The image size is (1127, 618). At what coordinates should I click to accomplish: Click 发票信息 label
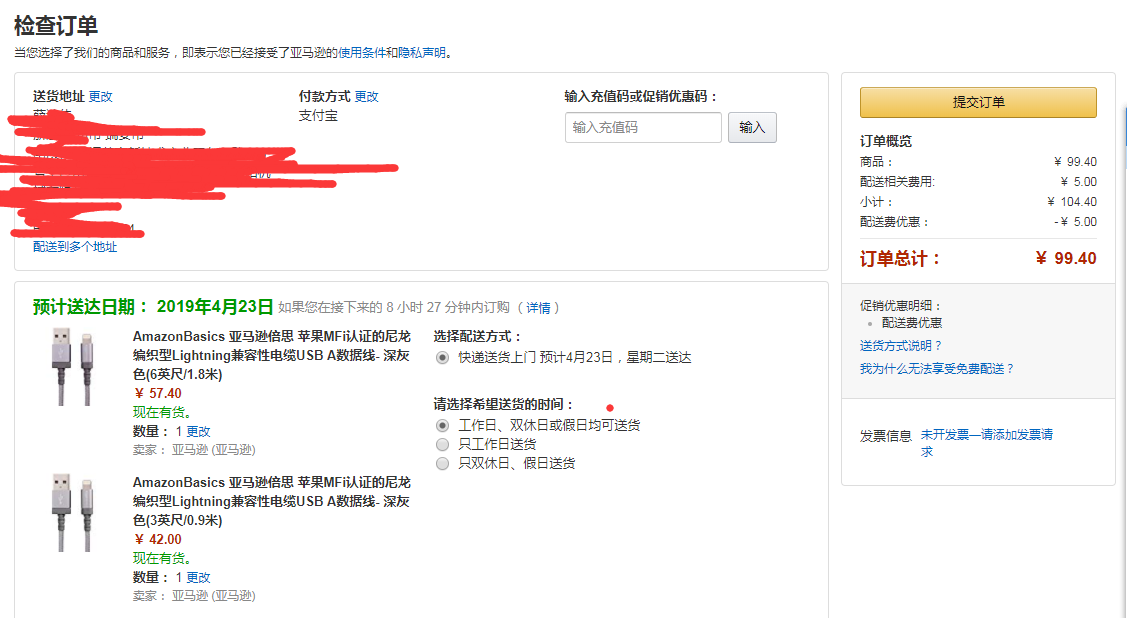[x=886, y=435]
